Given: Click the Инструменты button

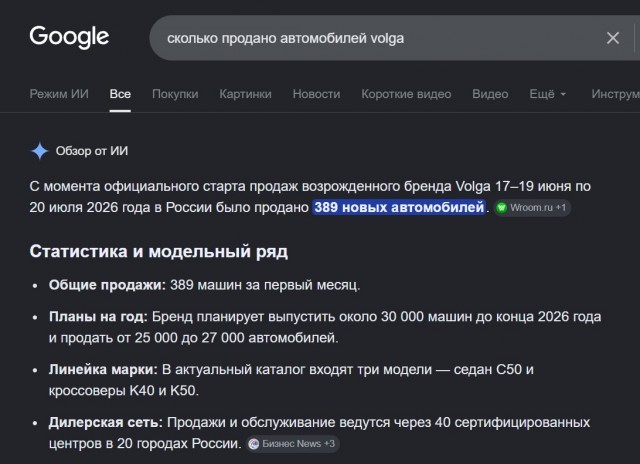Looking at the screenshot, I should point(616,94).
